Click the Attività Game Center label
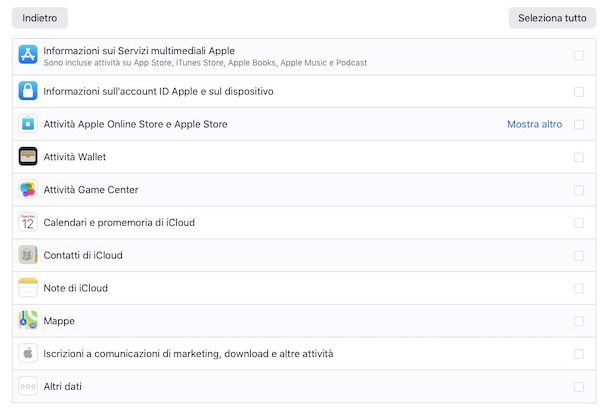This screenshot has width=610, height=415. [91, 190]
